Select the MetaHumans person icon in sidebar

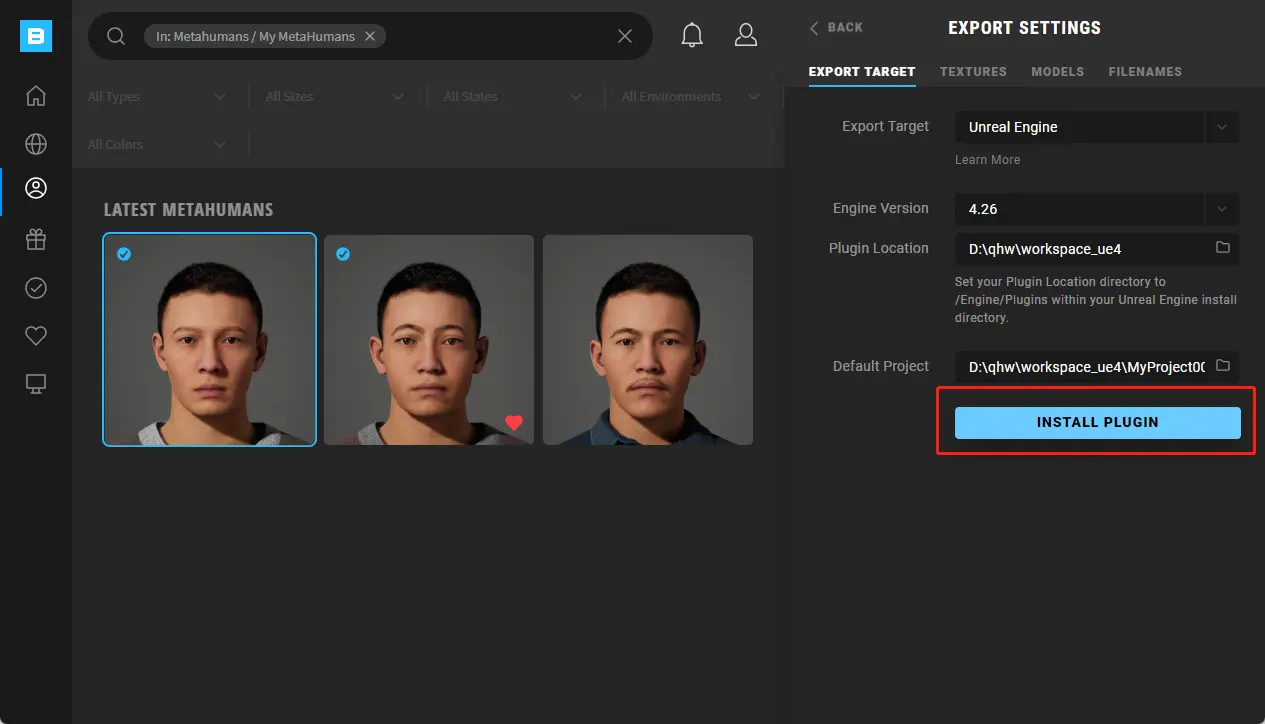36,187
